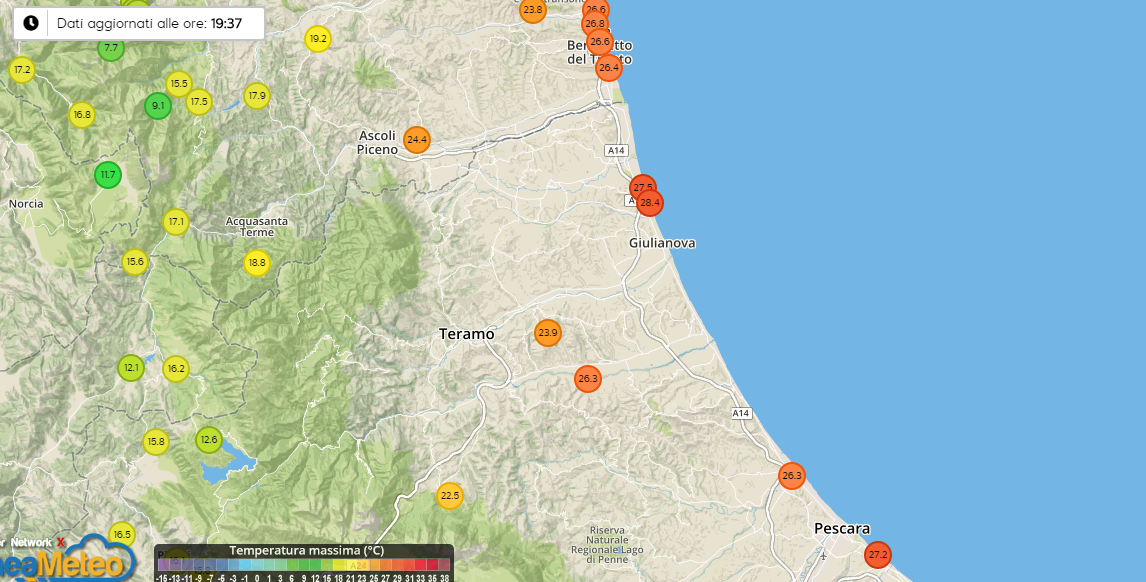1146x582 pixels.
Task: Open the green 9.1 temperature marker
Action: [158, 105]
